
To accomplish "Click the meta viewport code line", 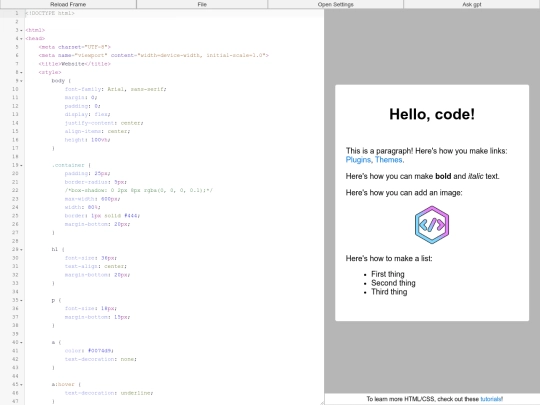I will coord(154,55).
